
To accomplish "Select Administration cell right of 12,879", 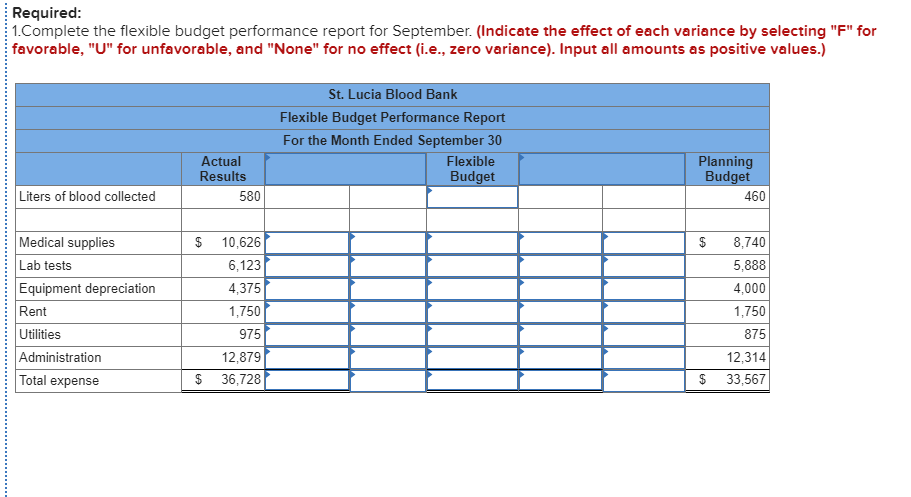I will 307,358.
